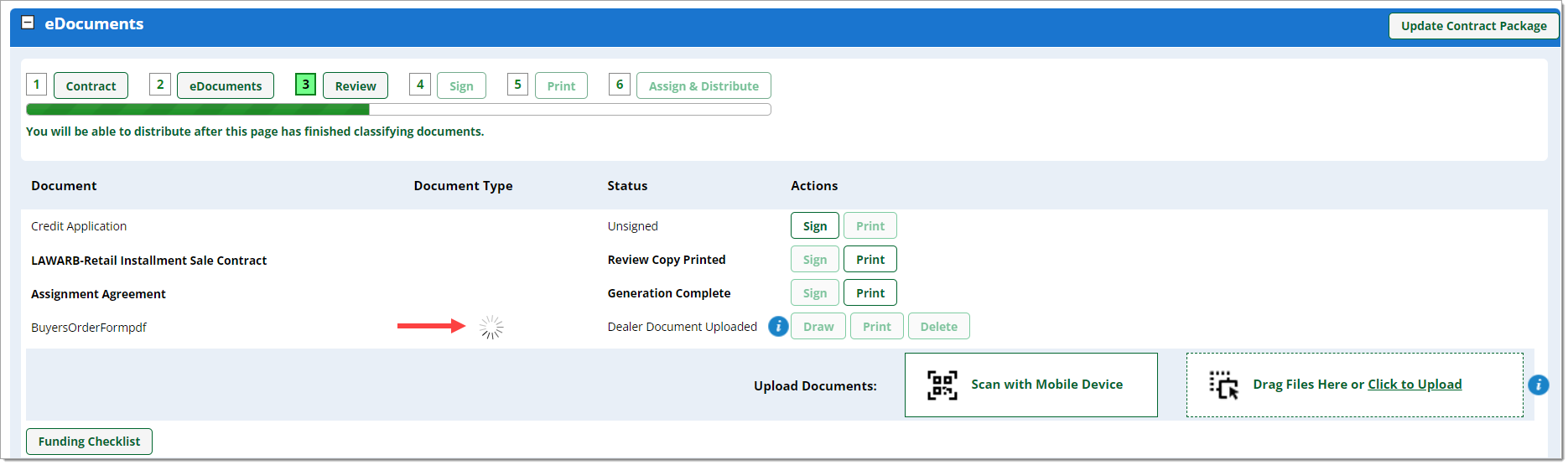Open Assign & Distribute step
Viewport: 1568px width, 465px height.
pos(704,85)
